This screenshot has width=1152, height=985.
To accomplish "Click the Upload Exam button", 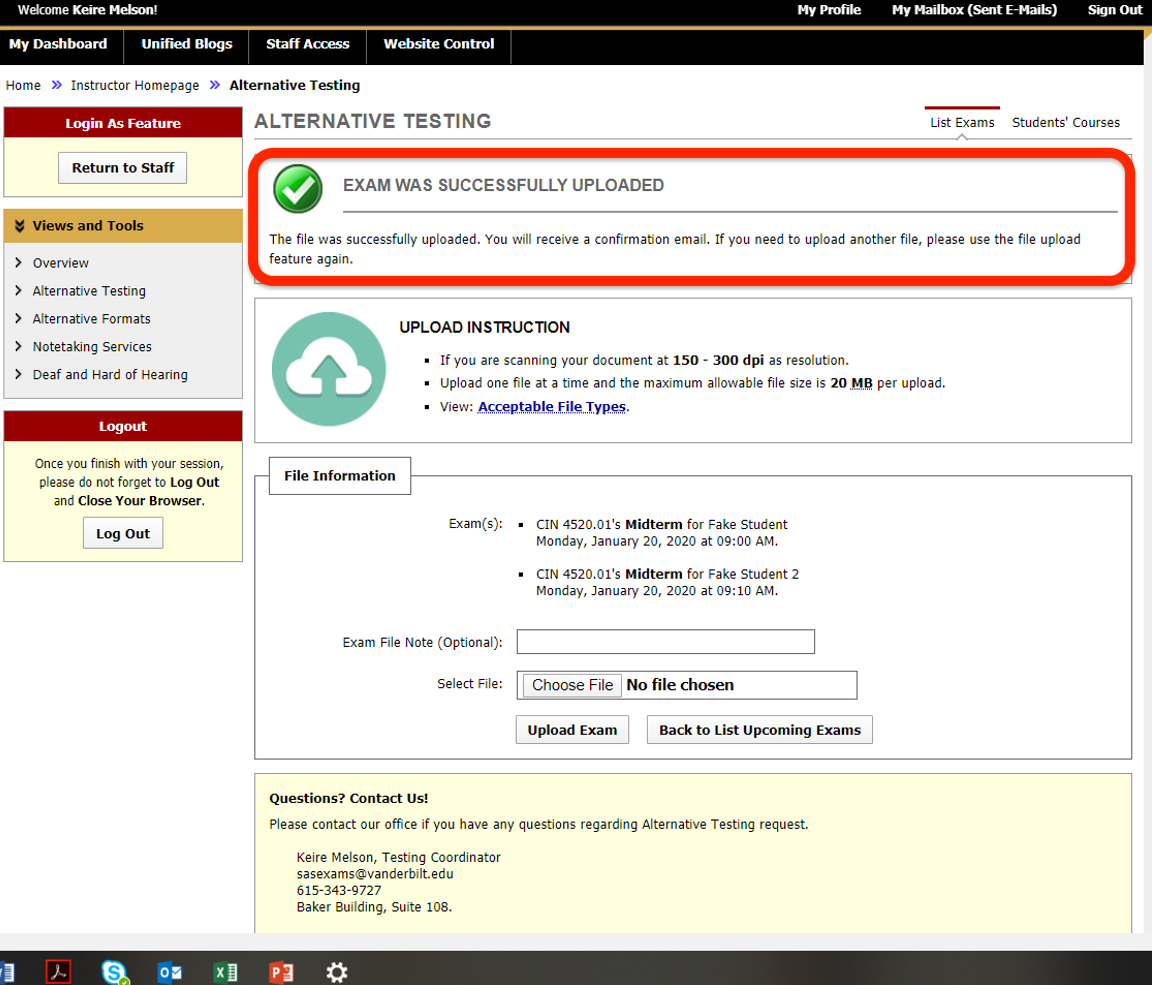I will pyautogui.click(x=572, y=729).
